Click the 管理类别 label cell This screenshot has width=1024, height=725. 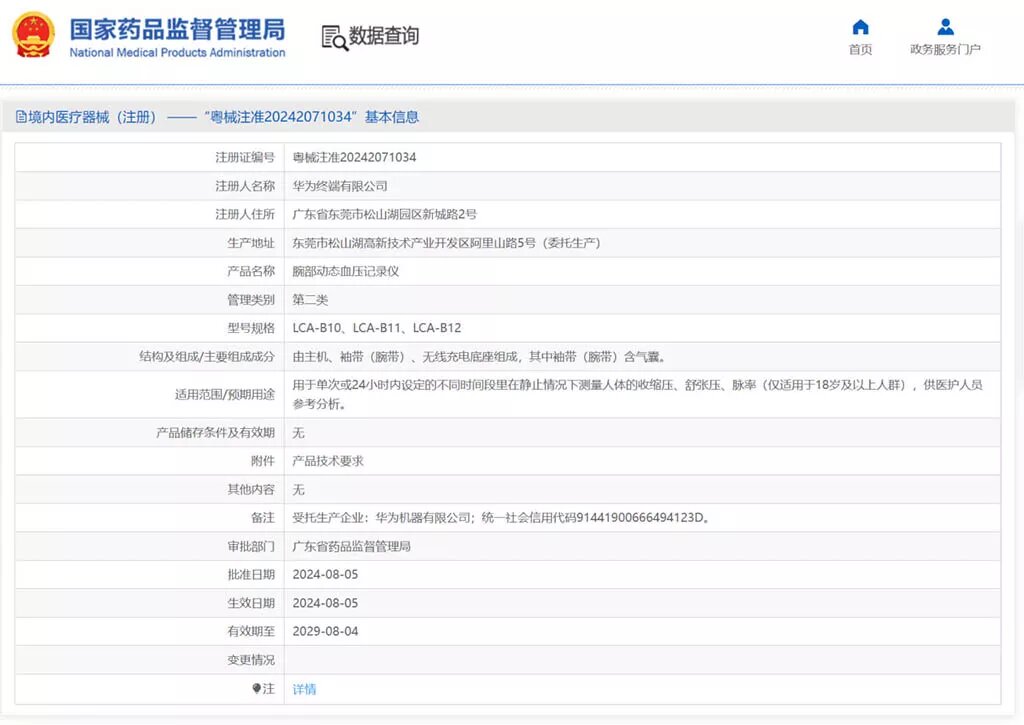click(150, 300)
